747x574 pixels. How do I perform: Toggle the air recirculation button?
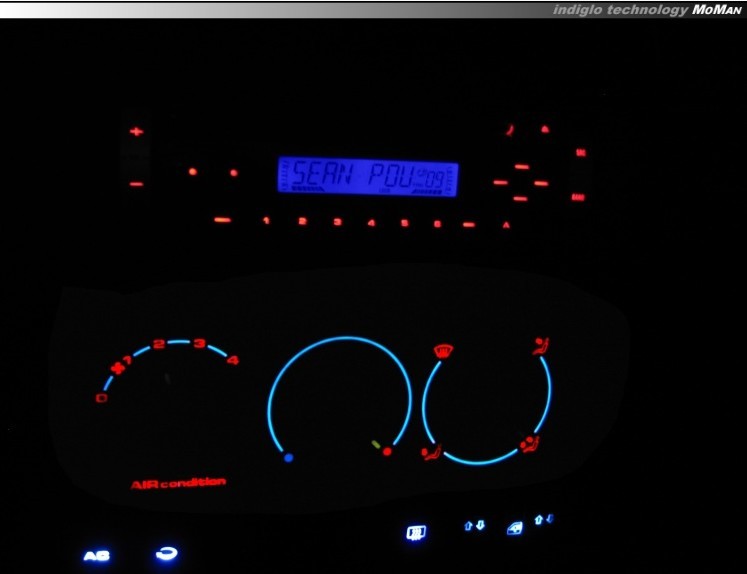click(164, 553)
